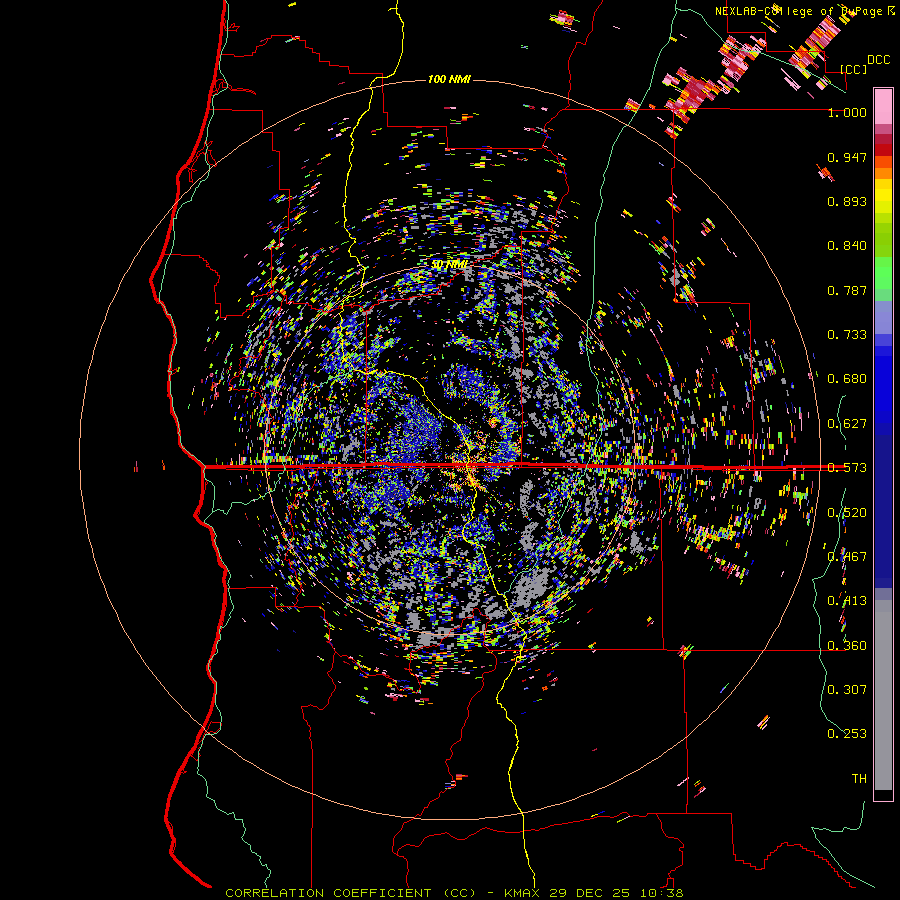Click the CORRELATION COEFFICIENT (CC) caption

(351, 893)
